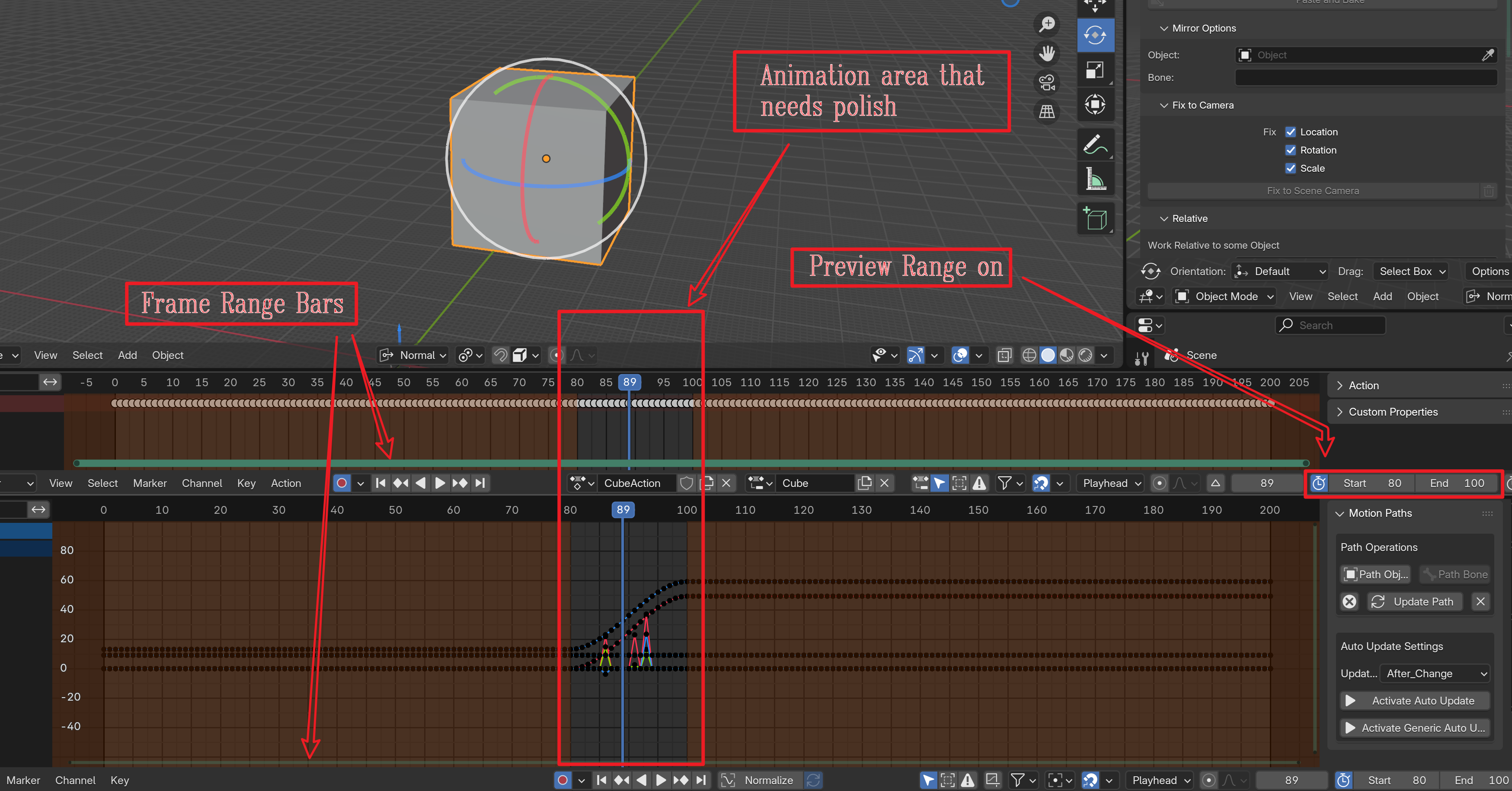Click the hand pan view gizmo icon
The height and width of the screenshot is (791, 1512).
[x=1046, y=54]
